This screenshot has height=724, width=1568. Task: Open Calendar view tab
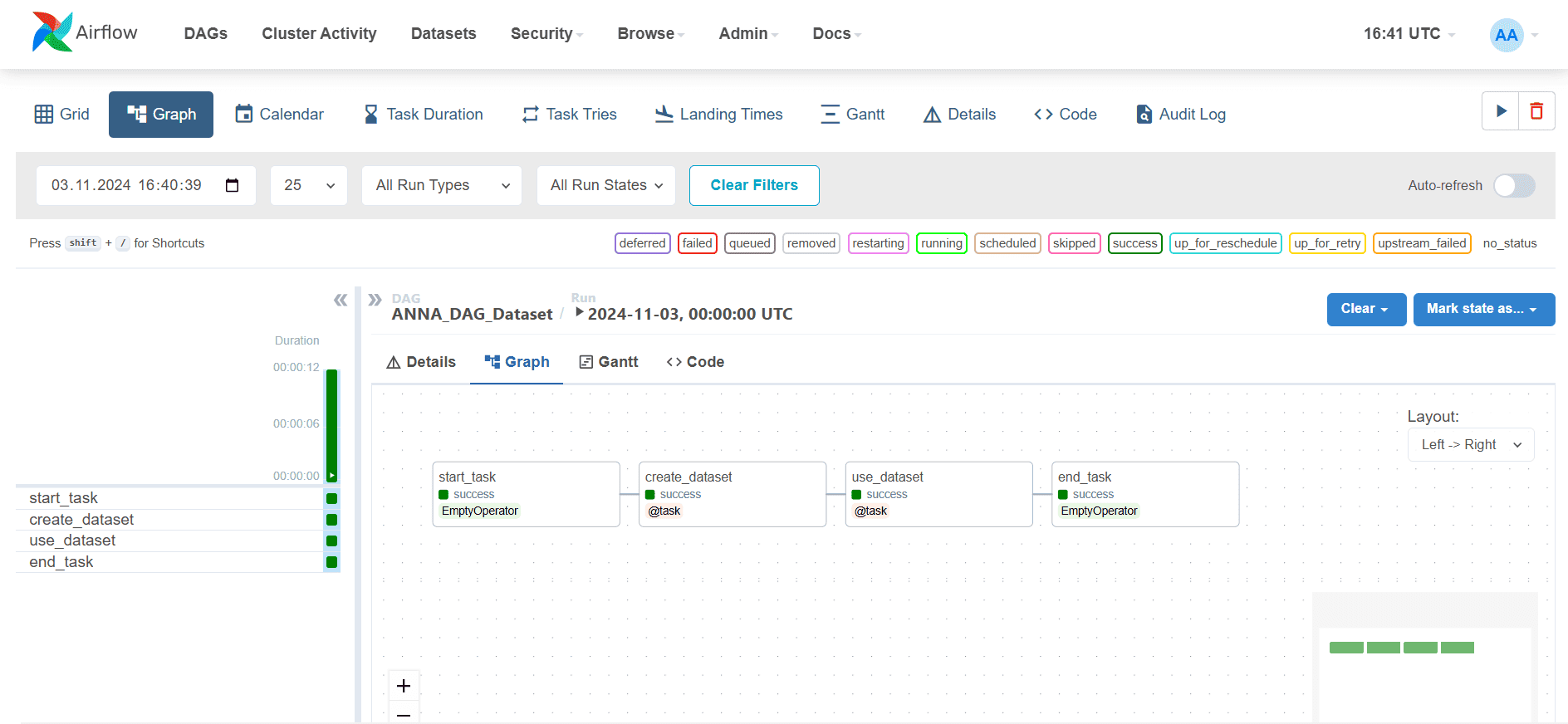tap(279, 114)
